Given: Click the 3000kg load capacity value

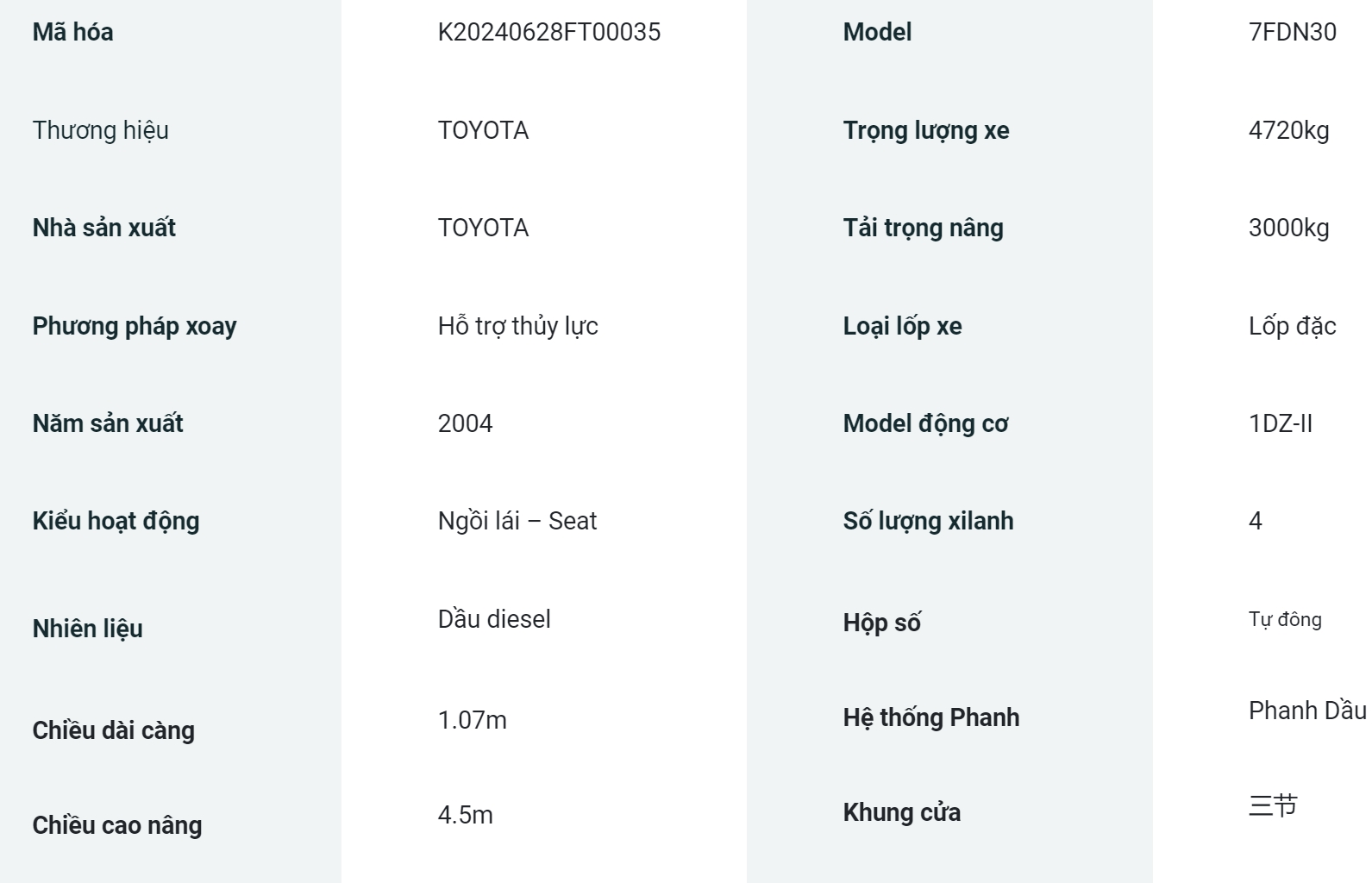Looking at the screenshot, I should point(1289,228).
